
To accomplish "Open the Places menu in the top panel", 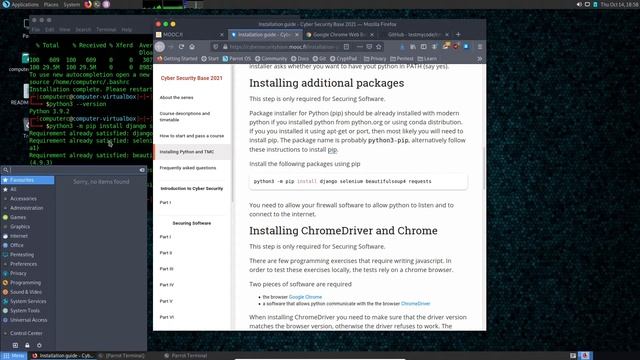I will pyautogui.click(x=51, y=4).
